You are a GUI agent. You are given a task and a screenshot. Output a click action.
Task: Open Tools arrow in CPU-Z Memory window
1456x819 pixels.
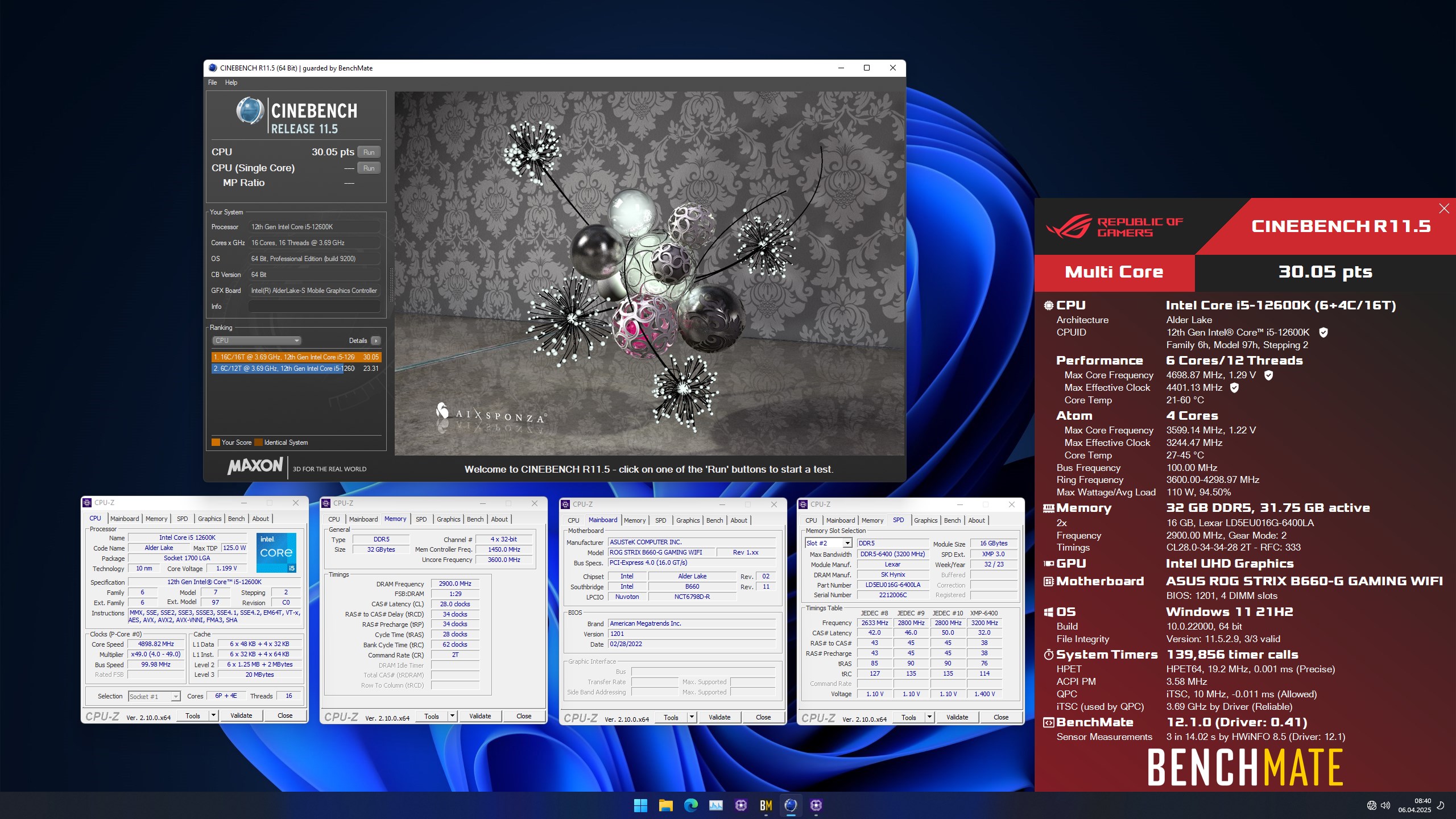click(452, 716)
